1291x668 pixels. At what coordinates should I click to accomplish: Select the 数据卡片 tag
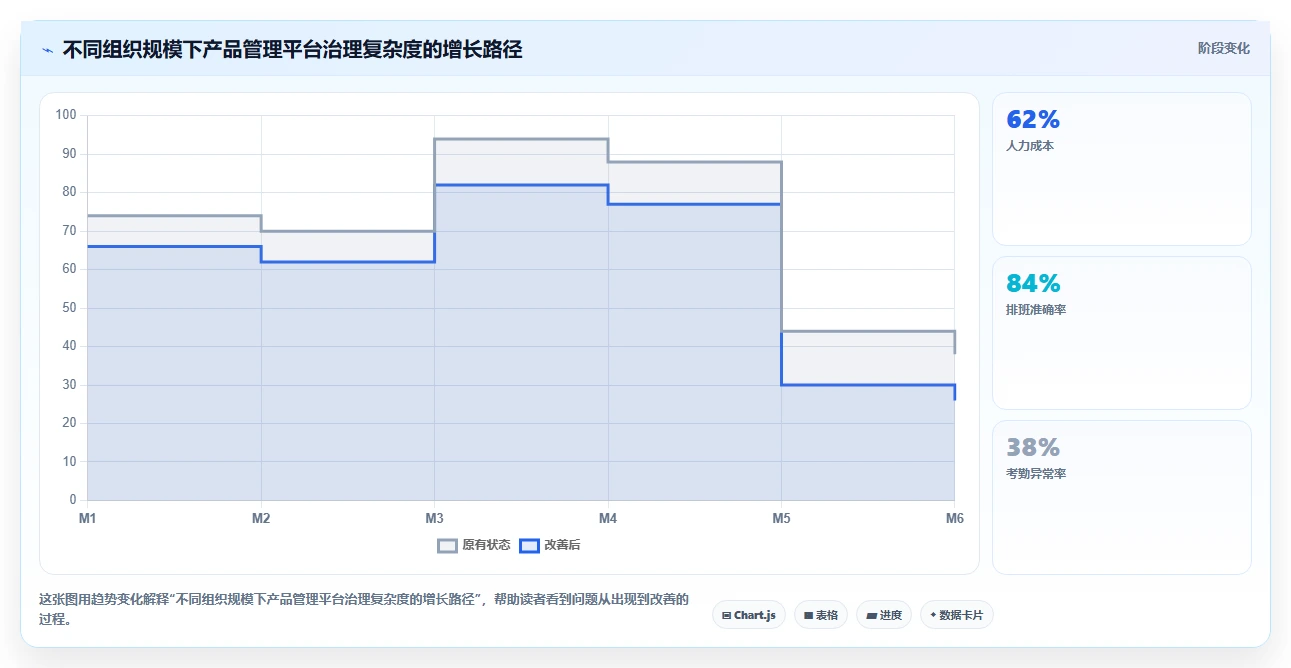[957, 615]
